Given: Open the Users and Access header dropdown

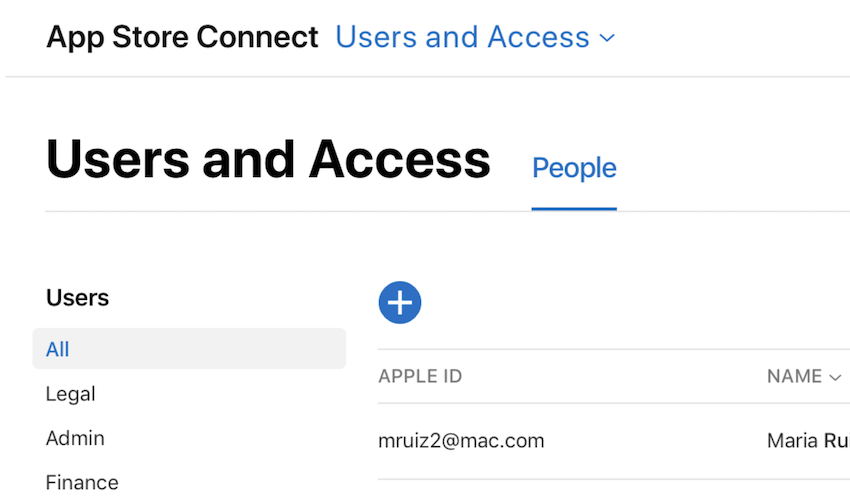Looking at the screenshot, I should (463, 38).
